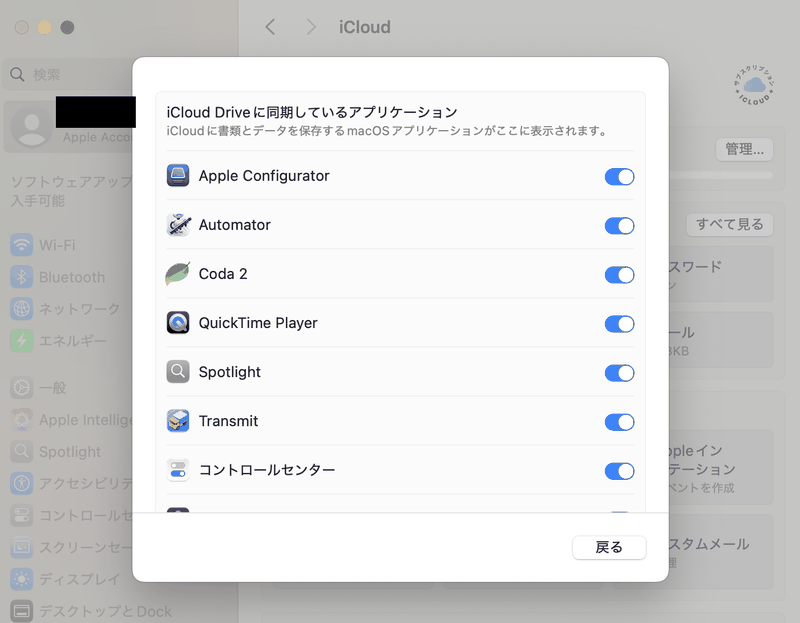Disable Coda 2 iCloud sync switch
The width and height of the screenshot is (800, 623).
pos(619,275)
